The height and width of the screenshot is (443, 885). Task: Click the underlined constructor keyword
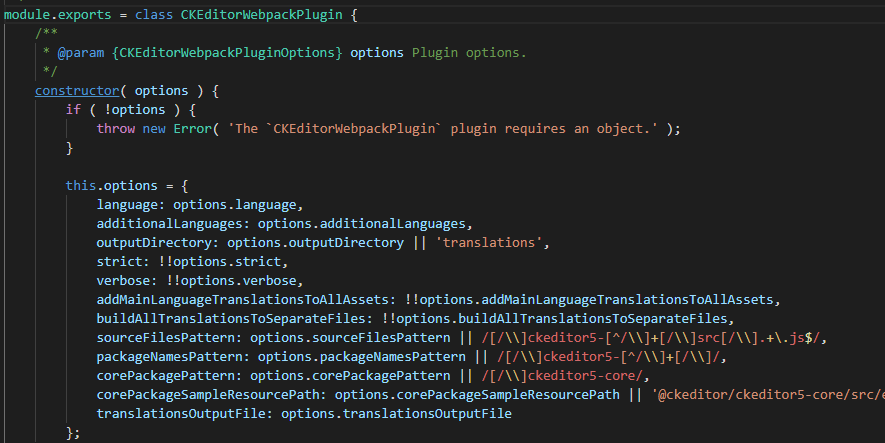click(77, 91)
